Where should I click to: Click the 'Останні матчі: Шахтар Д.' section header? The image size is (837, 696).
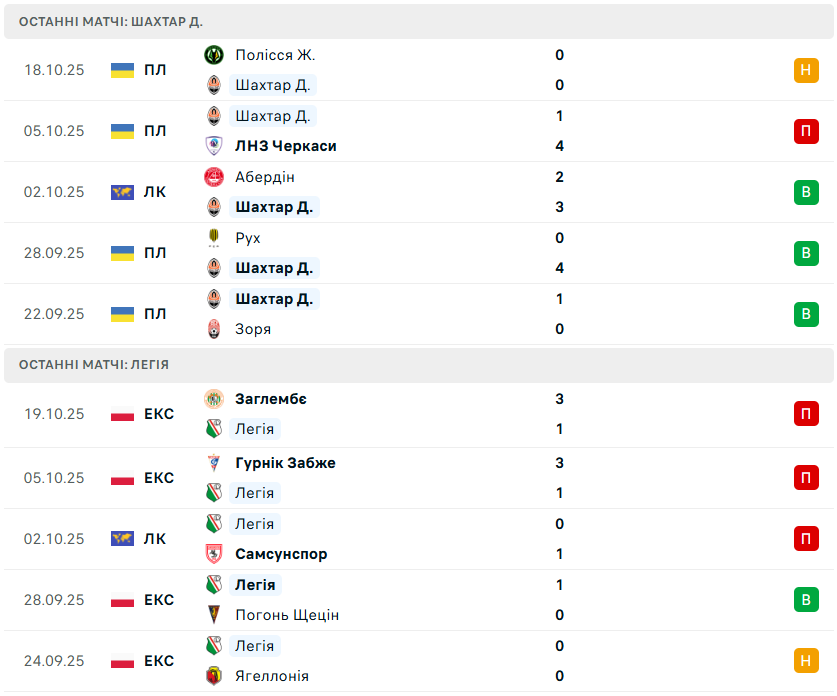[x=111, y=21]
